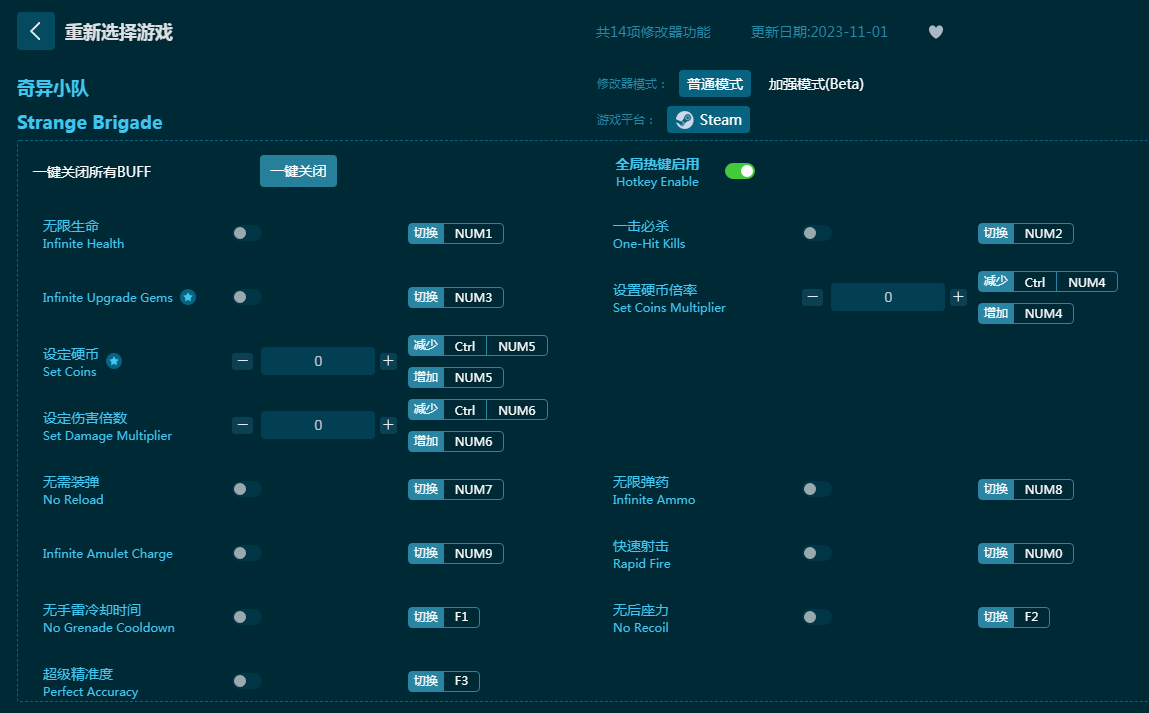Decrease Set Damage Multiplier with minus
1149x713 pixels.
pos(243,425)
